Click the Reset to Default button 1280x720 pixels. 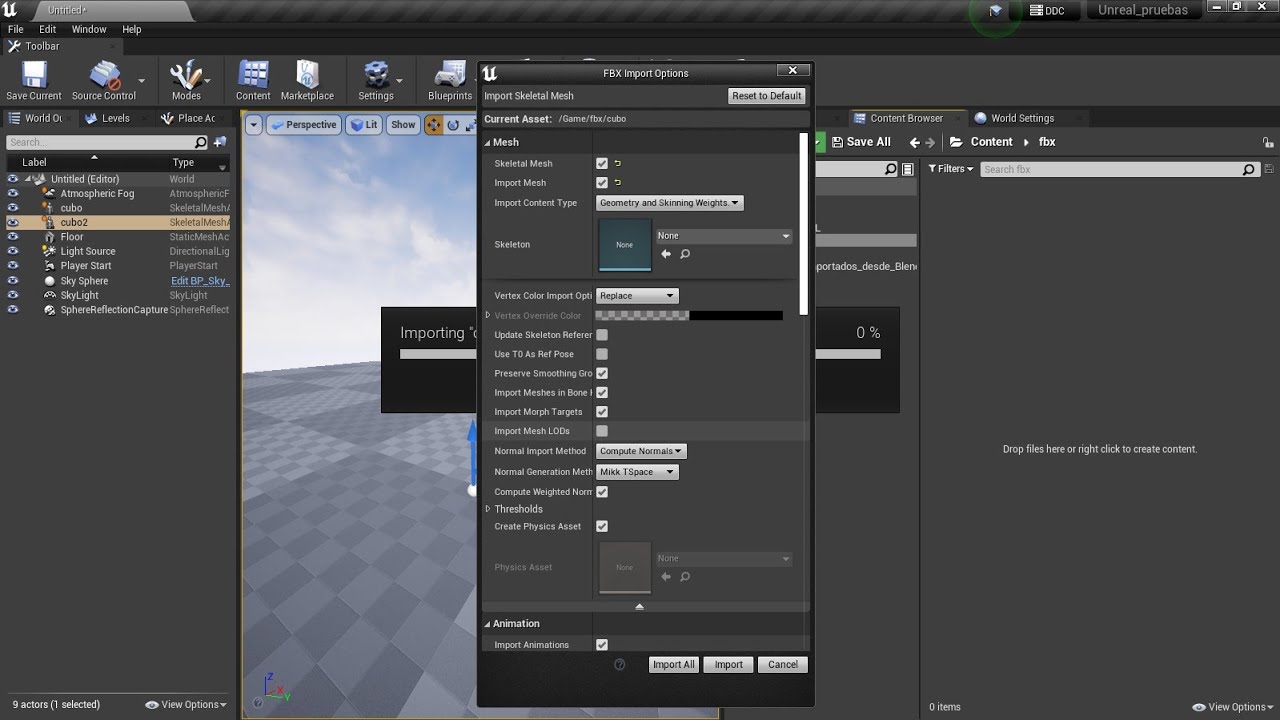point(767,96)
